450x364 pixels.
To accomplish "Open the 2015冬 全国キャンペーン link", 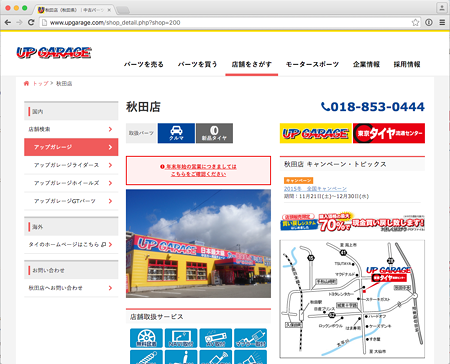I will coord(315,189).
